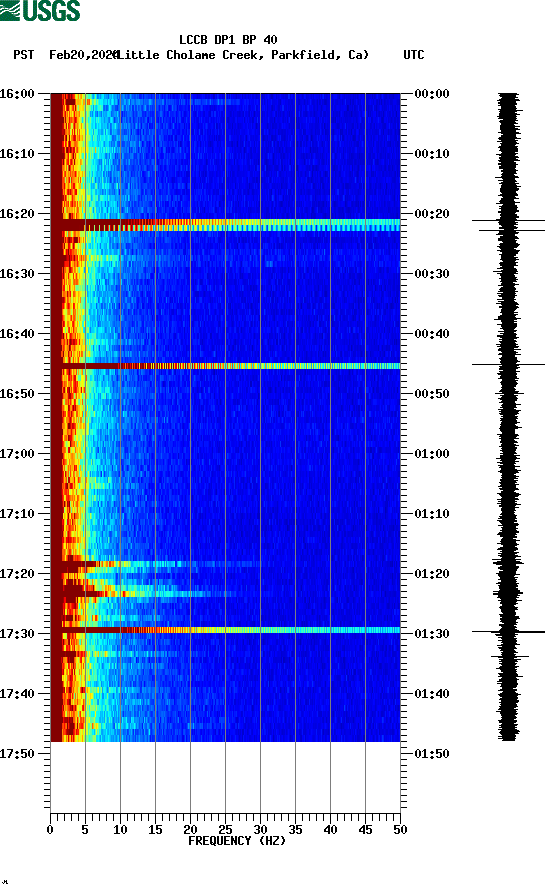Click the 17:00 PST time label
The image size is (552, 893).
(17, 454)
